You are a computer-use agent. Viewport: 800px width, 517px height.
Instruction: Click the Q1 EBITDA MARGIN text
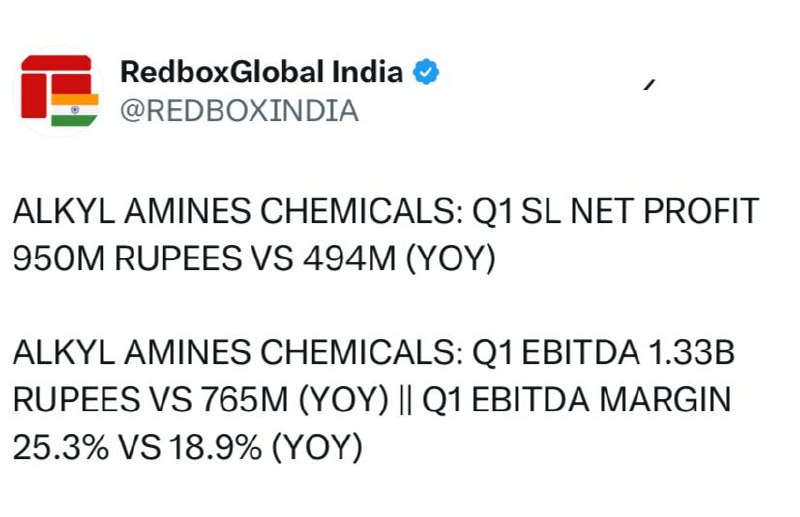coord(577,399)
